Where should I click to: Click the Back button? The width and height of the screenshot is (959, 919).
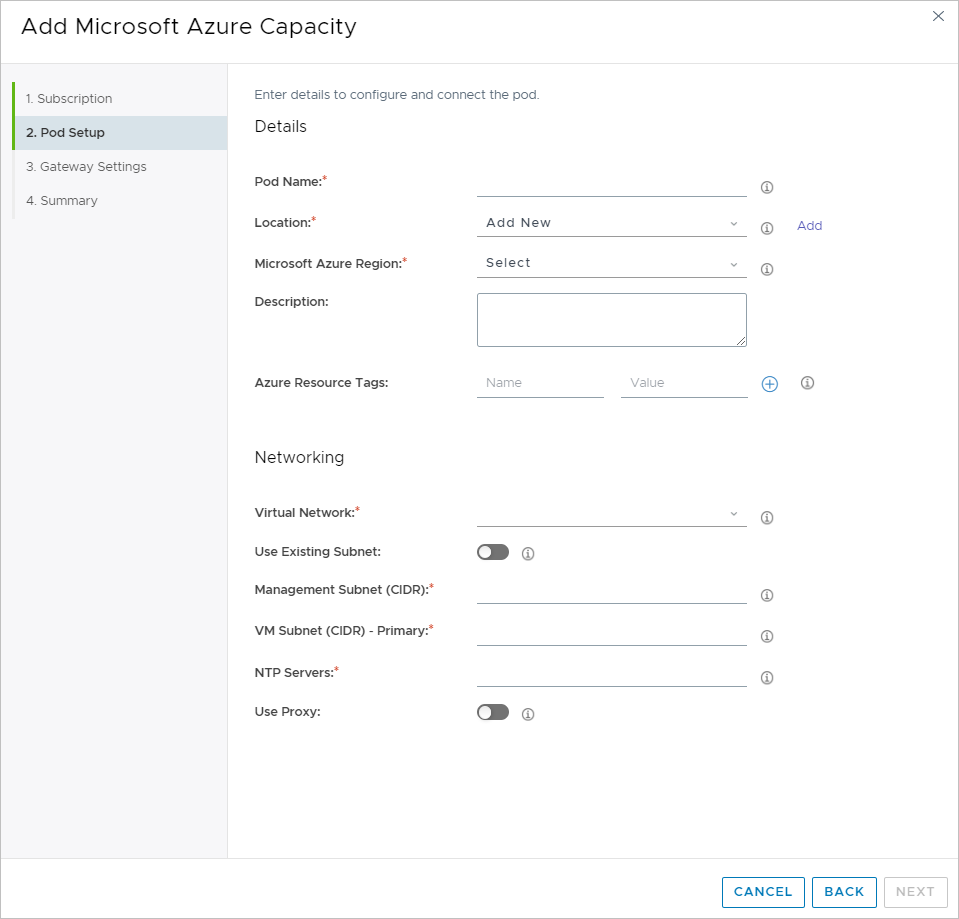(844, 892)
